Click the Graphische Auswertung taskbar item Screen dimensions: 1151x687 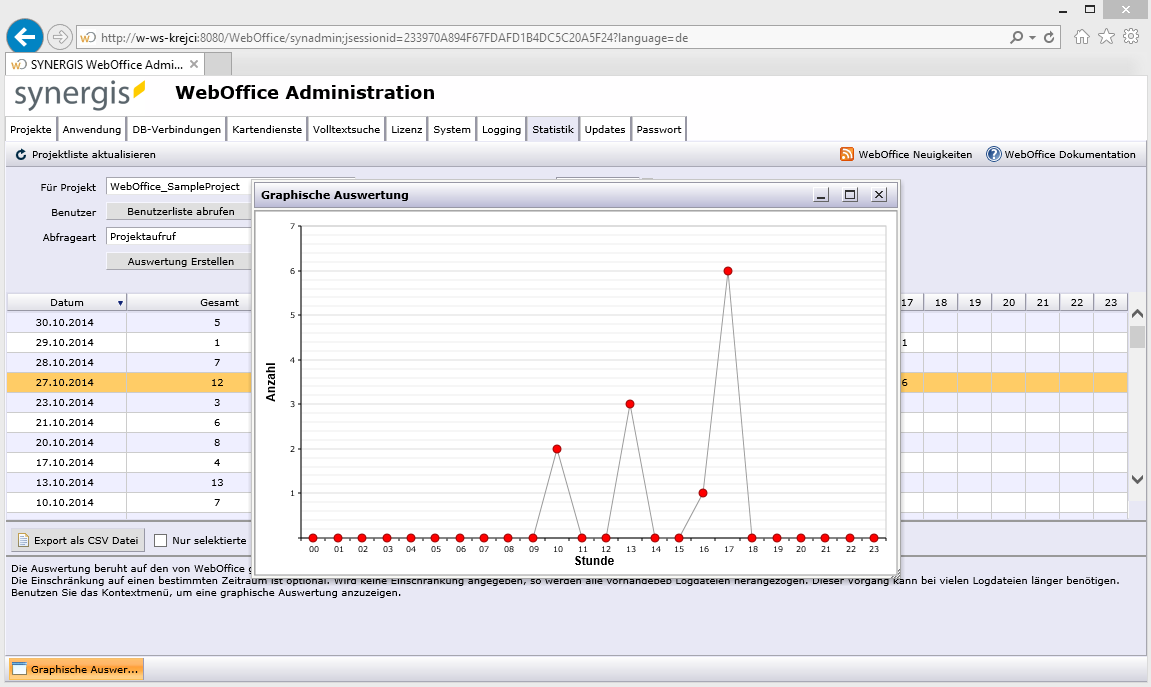tap(76, 669)
